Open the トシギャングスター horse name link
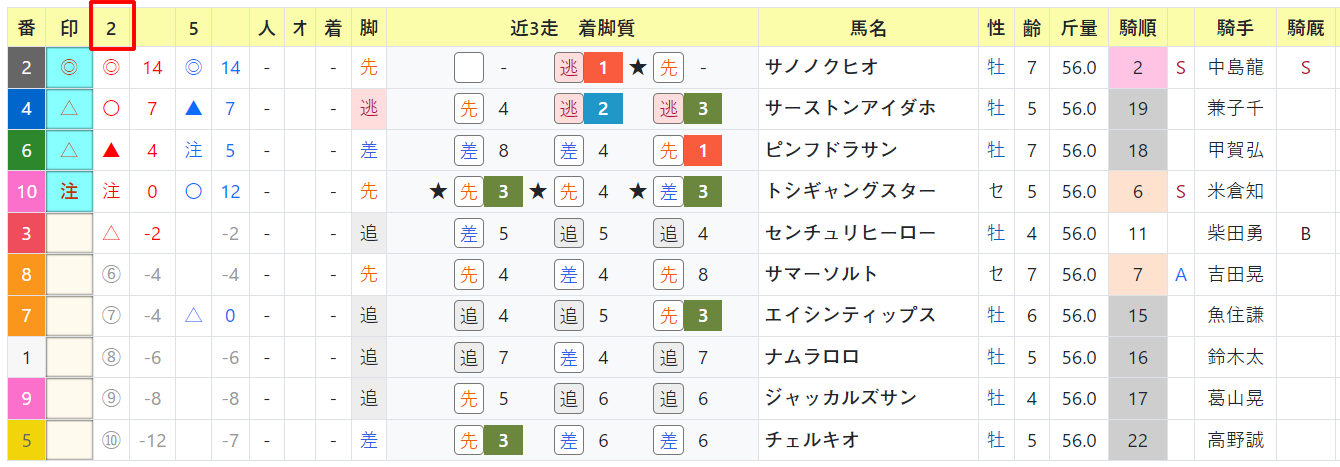The height and width of the screenshot is (467, 1340). [850, 191]
